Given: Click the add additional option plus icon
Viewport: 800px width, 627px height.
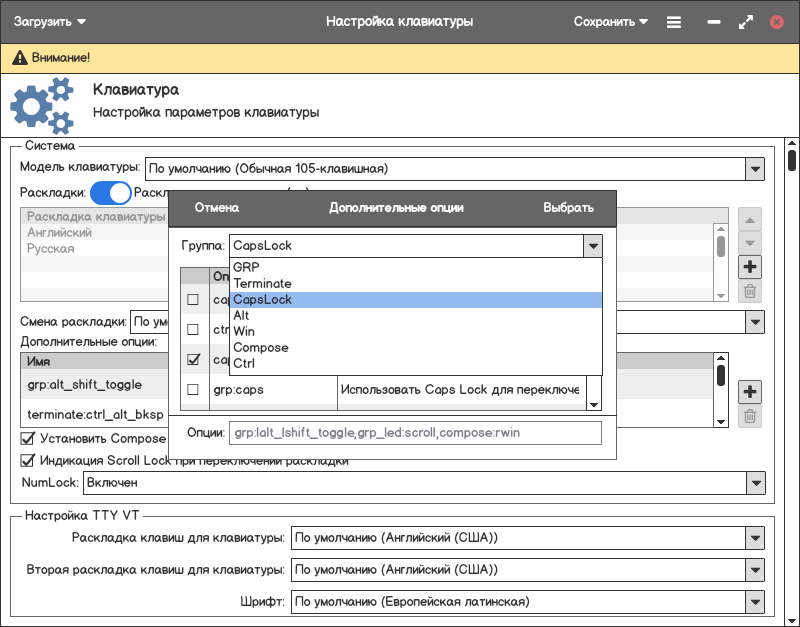Looking at the screenshot, I should 749,391.
